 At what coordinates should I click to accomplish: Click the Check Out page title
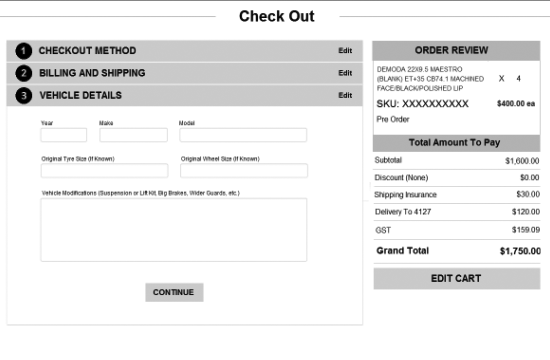pos(277,16)
